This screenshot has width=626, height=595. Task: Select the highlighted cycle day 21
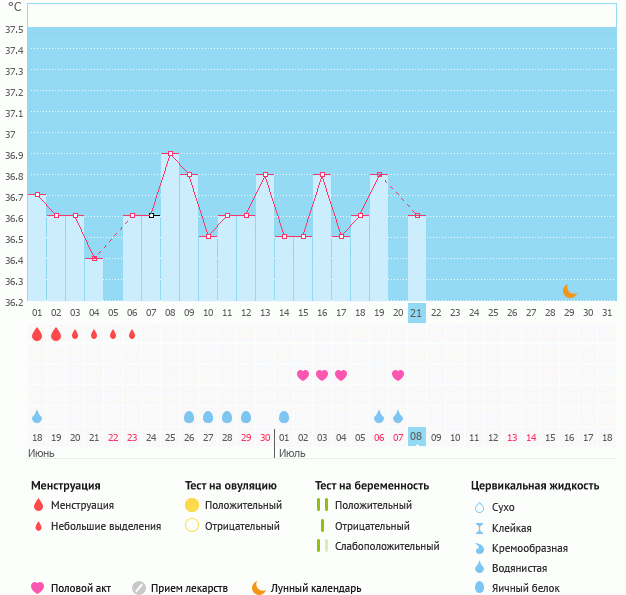pyautogui.click(x=417, y=313)
